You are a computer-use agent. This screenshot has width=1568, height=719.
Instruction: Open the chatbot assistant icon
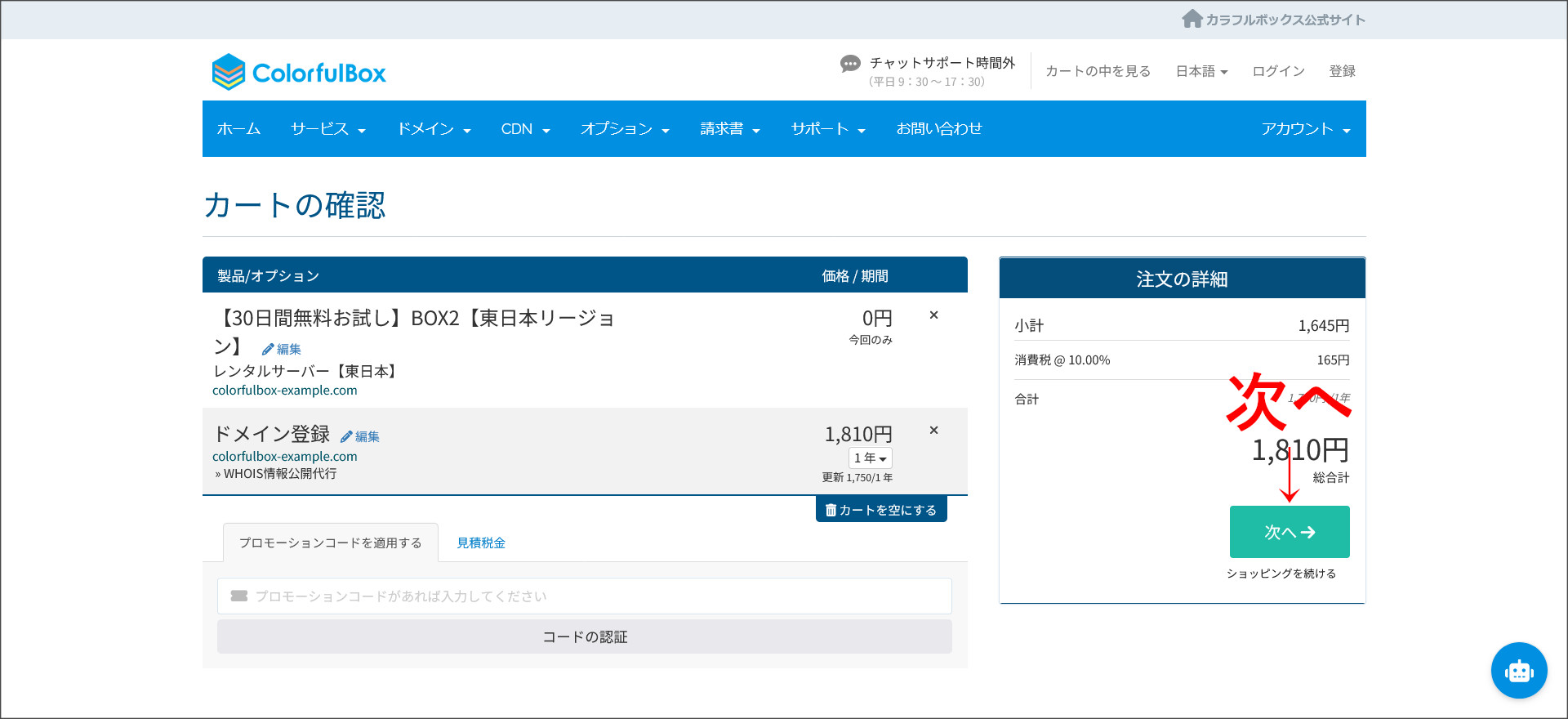[x=1518, y=671]
